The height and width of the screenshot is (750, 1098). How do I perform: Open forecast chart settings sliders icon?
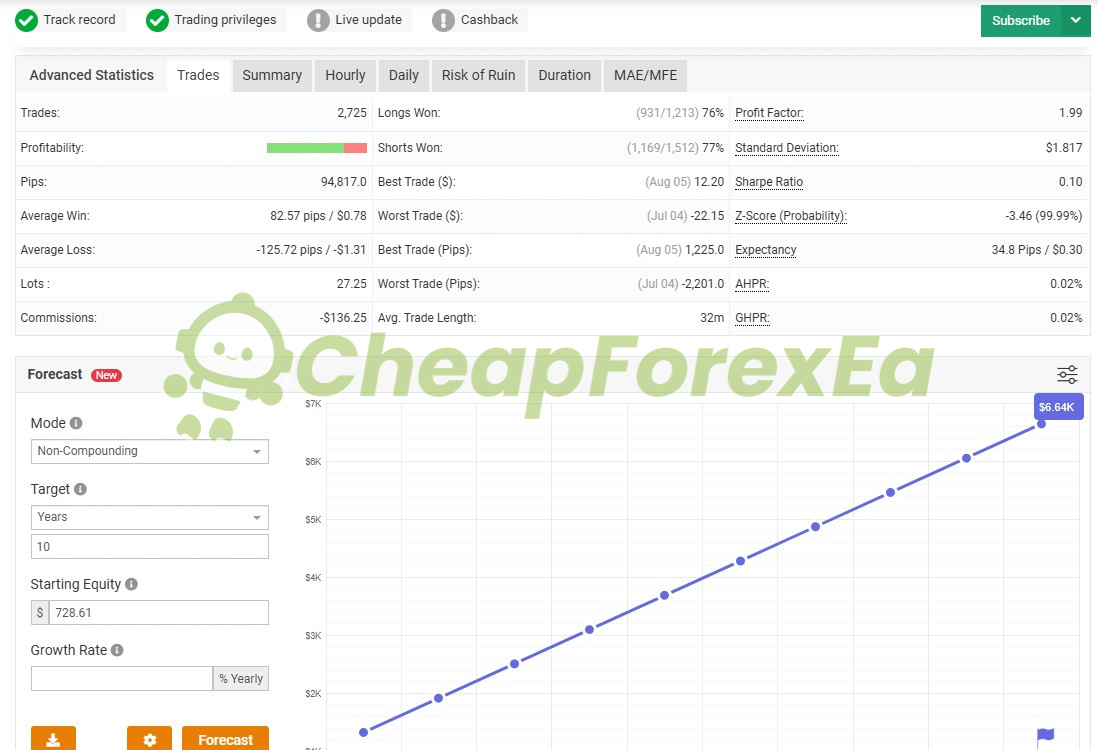(1067, 375)
